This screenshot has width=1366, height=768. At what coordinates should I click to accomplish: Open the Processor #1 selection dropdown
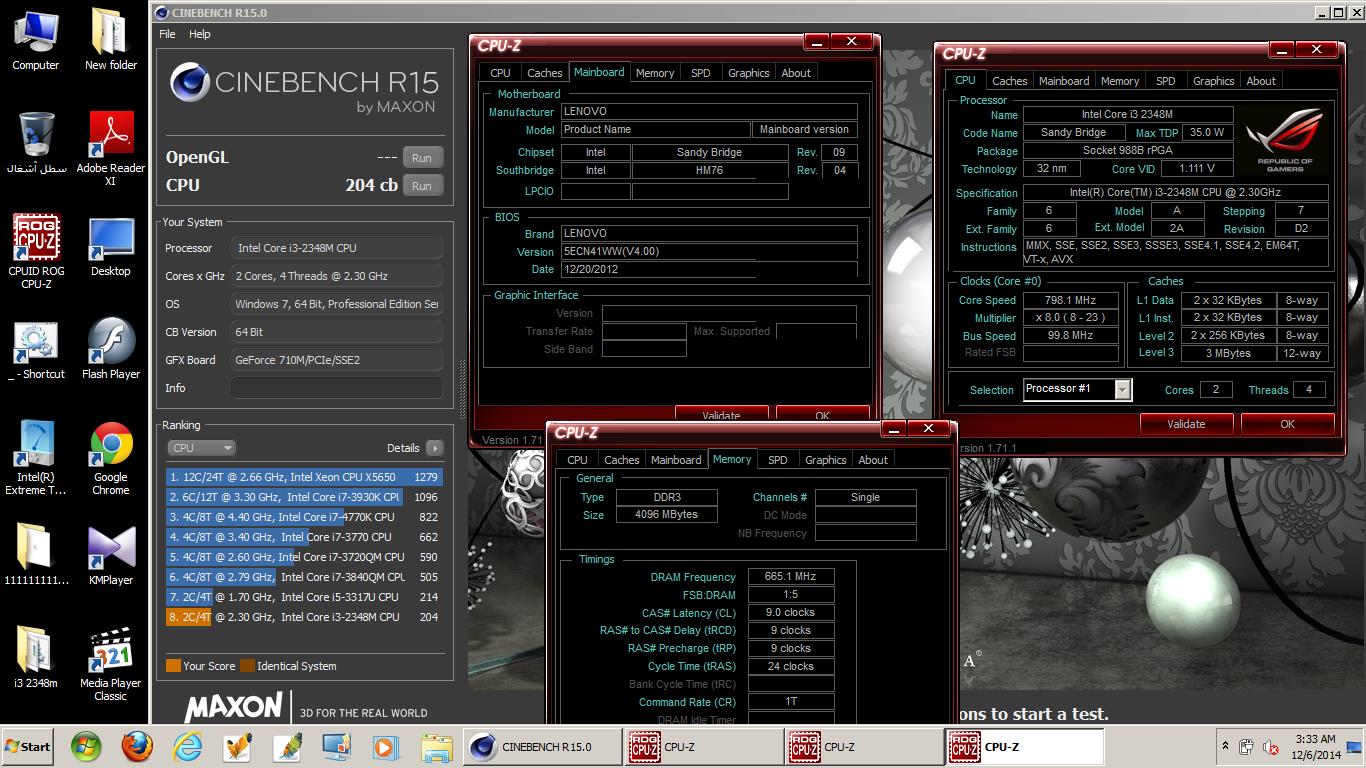point(1077,389)
